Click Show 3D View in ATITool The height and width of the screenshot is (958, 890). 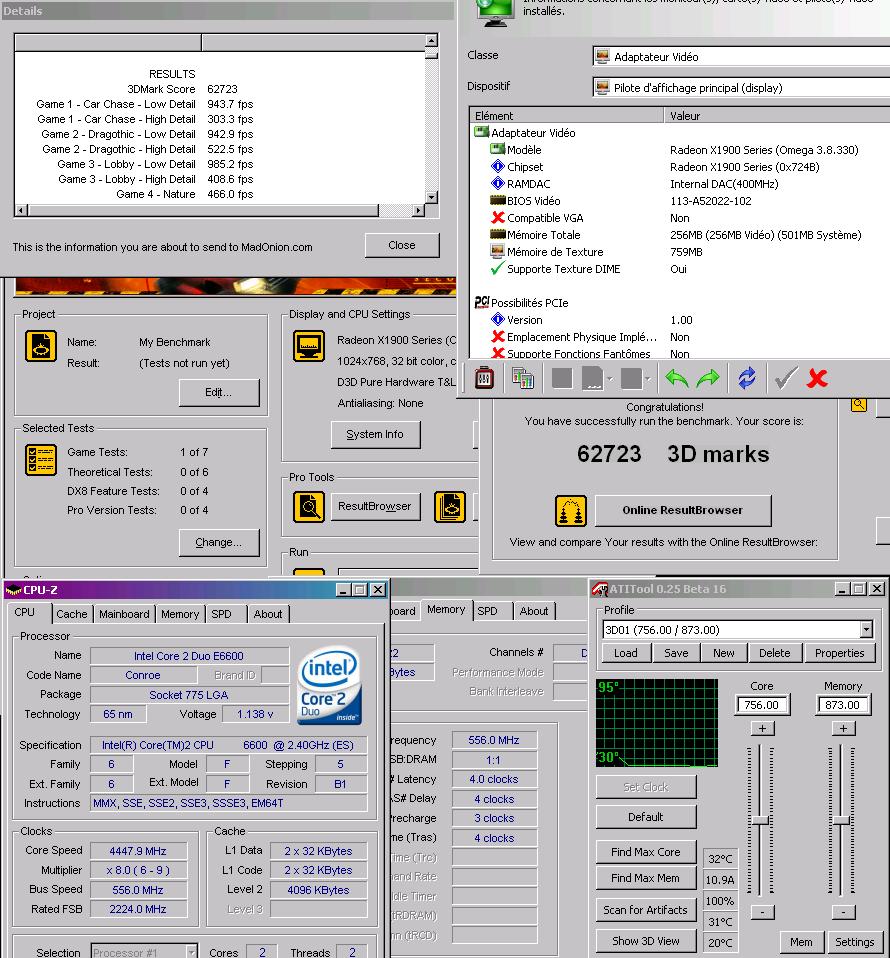point(646,941)
